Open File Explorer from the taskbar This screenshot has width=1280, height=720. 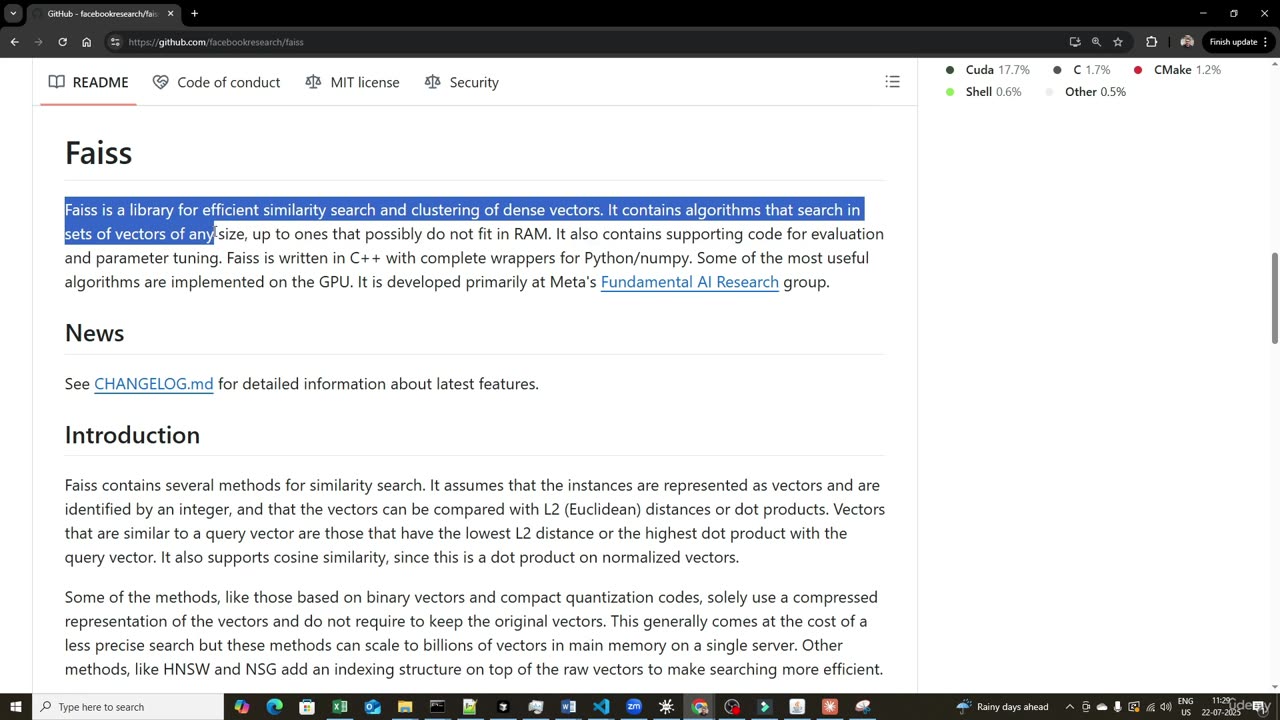pos(404,707)
